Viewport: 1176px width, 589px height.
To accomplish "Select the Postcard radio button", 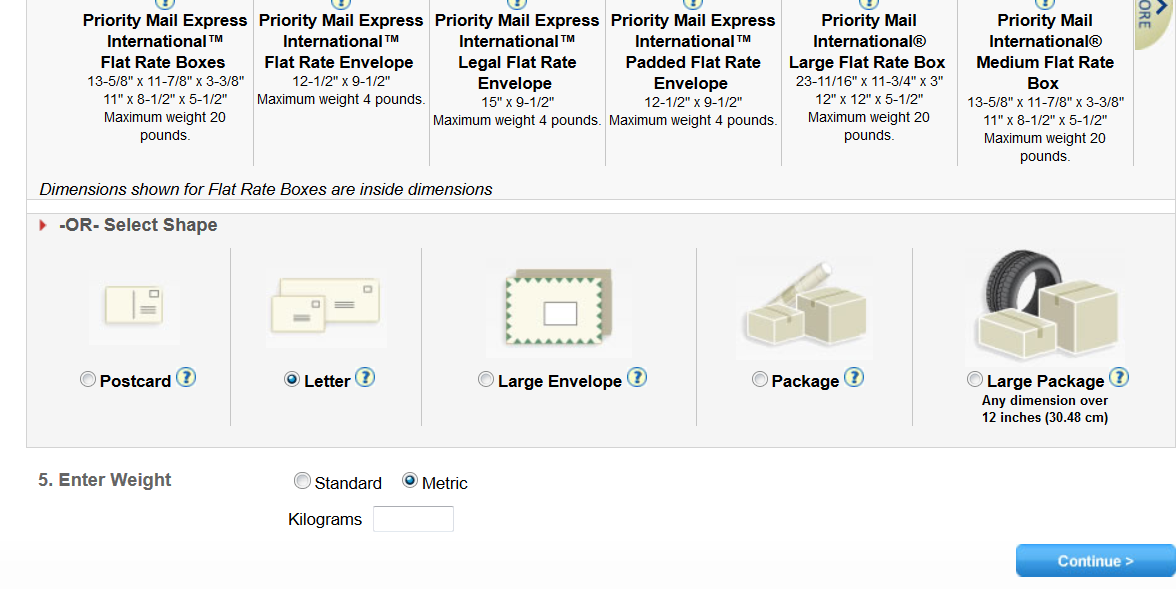I will [89, 380].
